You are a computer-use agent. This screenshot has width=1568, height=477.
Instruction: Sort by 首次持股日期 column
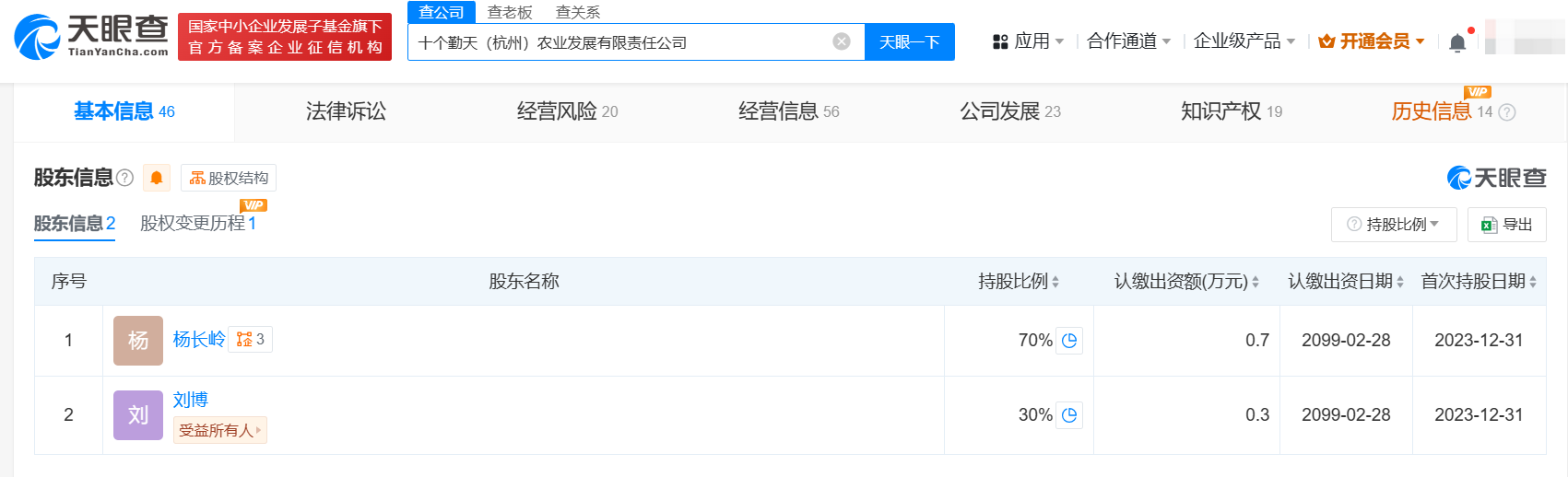click(x=1532, y=282)
